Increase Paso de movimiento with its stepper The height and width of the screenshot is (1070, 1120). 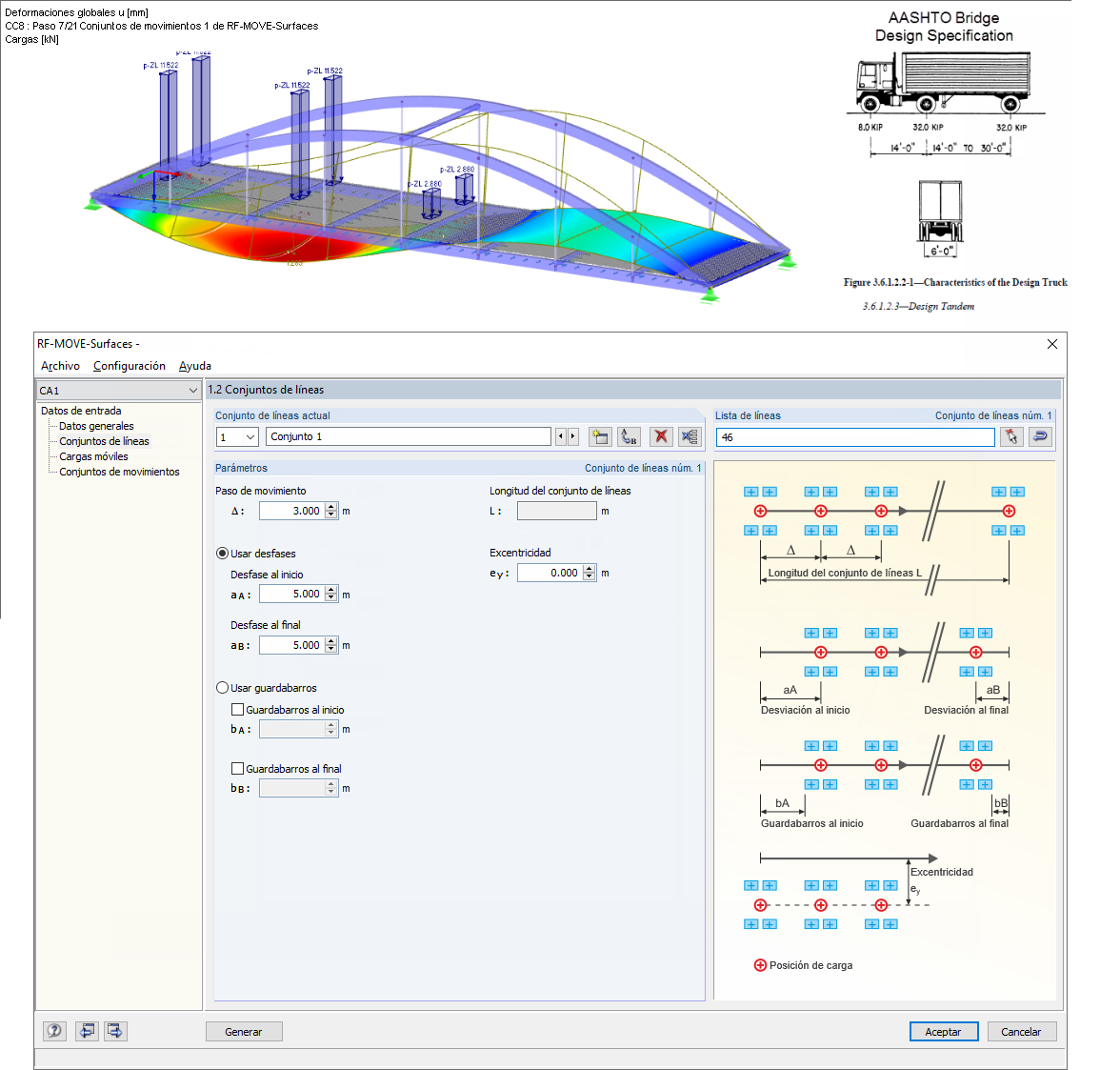click(331, 506)
